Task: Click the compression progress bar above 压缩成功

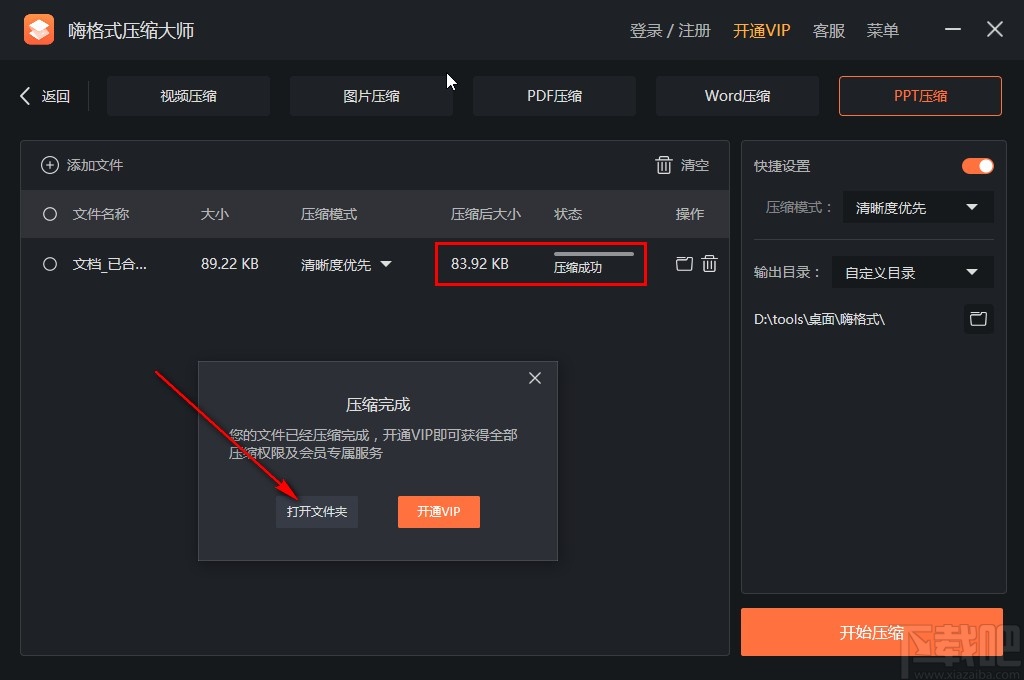Action: click(594, 253)
